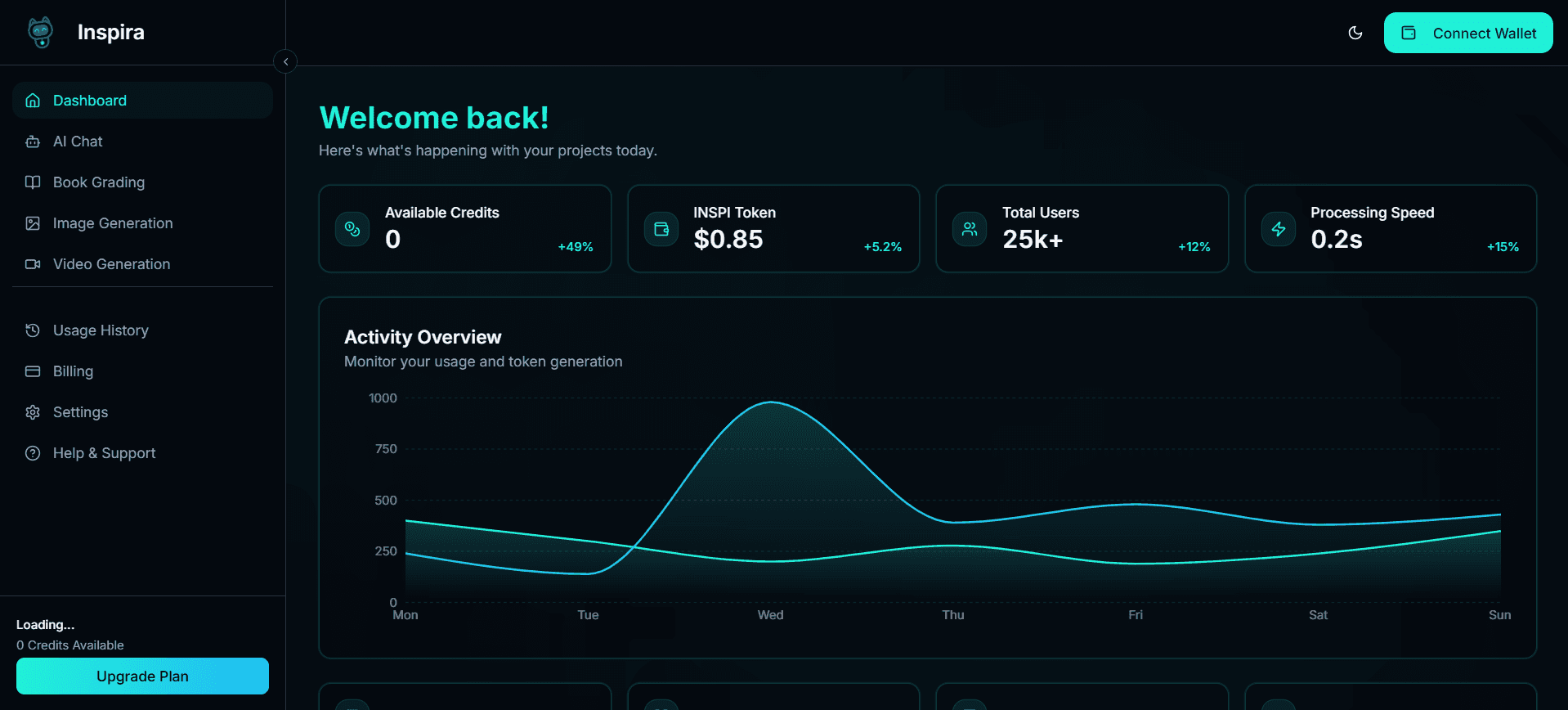Toggle dark mode with the moon icon
Viewport: 1568px width, 710px height.
pos(1355,33)
